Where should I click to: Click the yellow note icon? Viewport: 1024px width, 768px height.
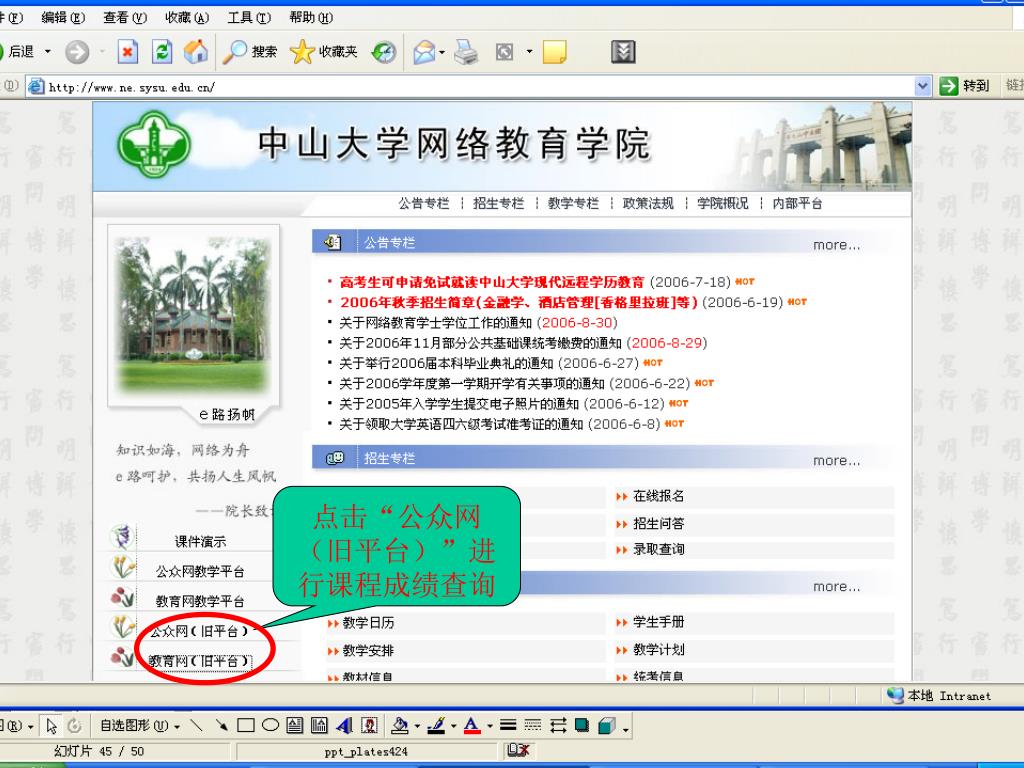(x=554, y=52)
